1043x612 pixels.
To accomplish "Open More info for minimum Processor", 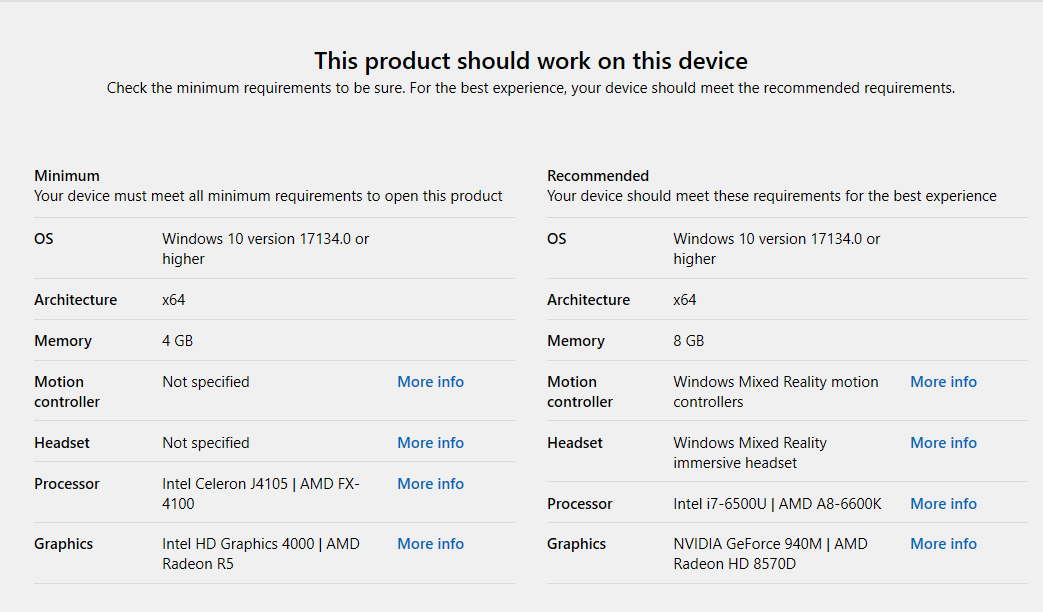I will [x=430, y=484].
